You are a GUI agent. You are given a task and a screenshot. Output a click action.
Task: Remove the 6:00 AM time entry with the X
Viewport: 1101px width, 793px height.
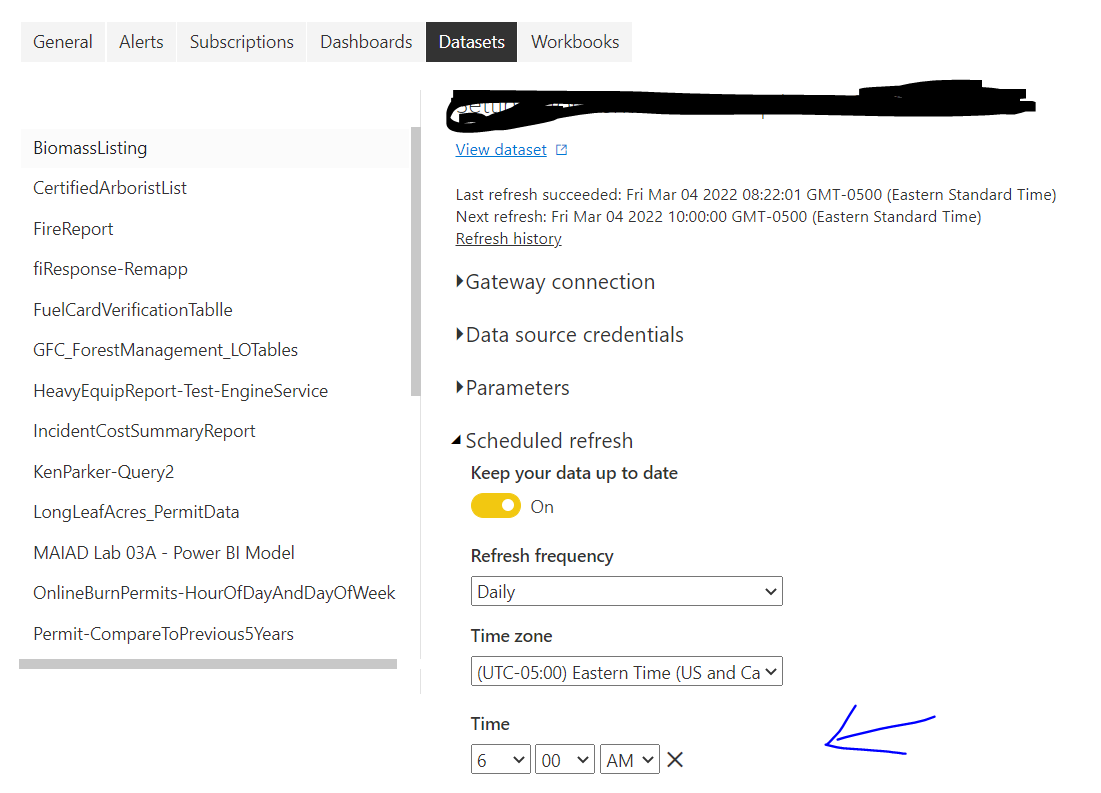(675, 759)
